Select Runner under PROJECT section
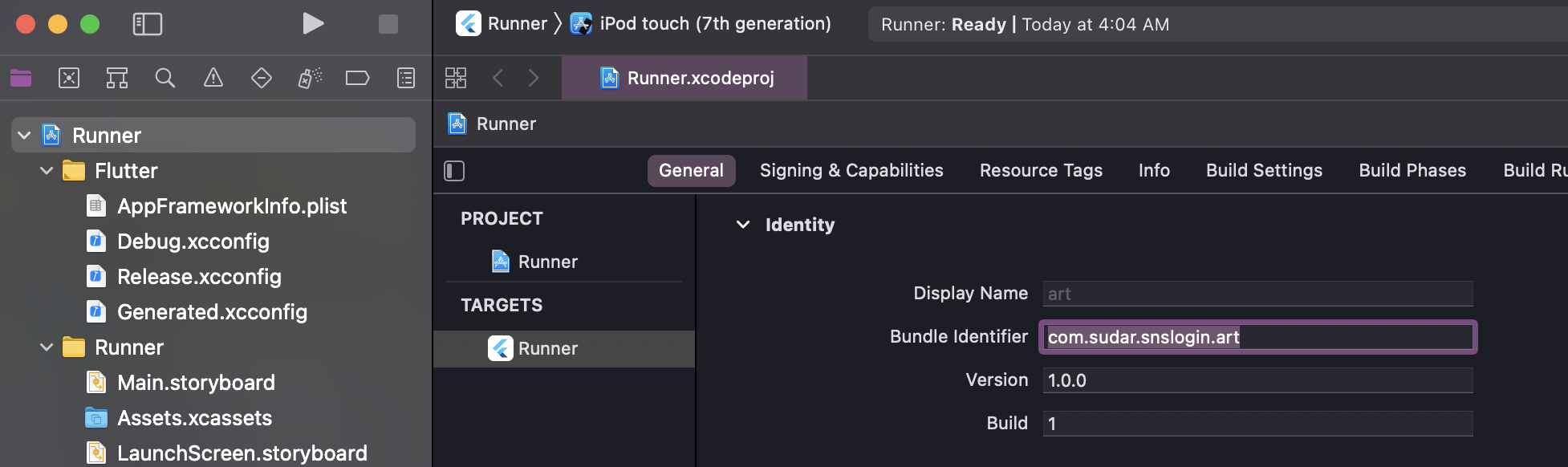 pos(547,262)
